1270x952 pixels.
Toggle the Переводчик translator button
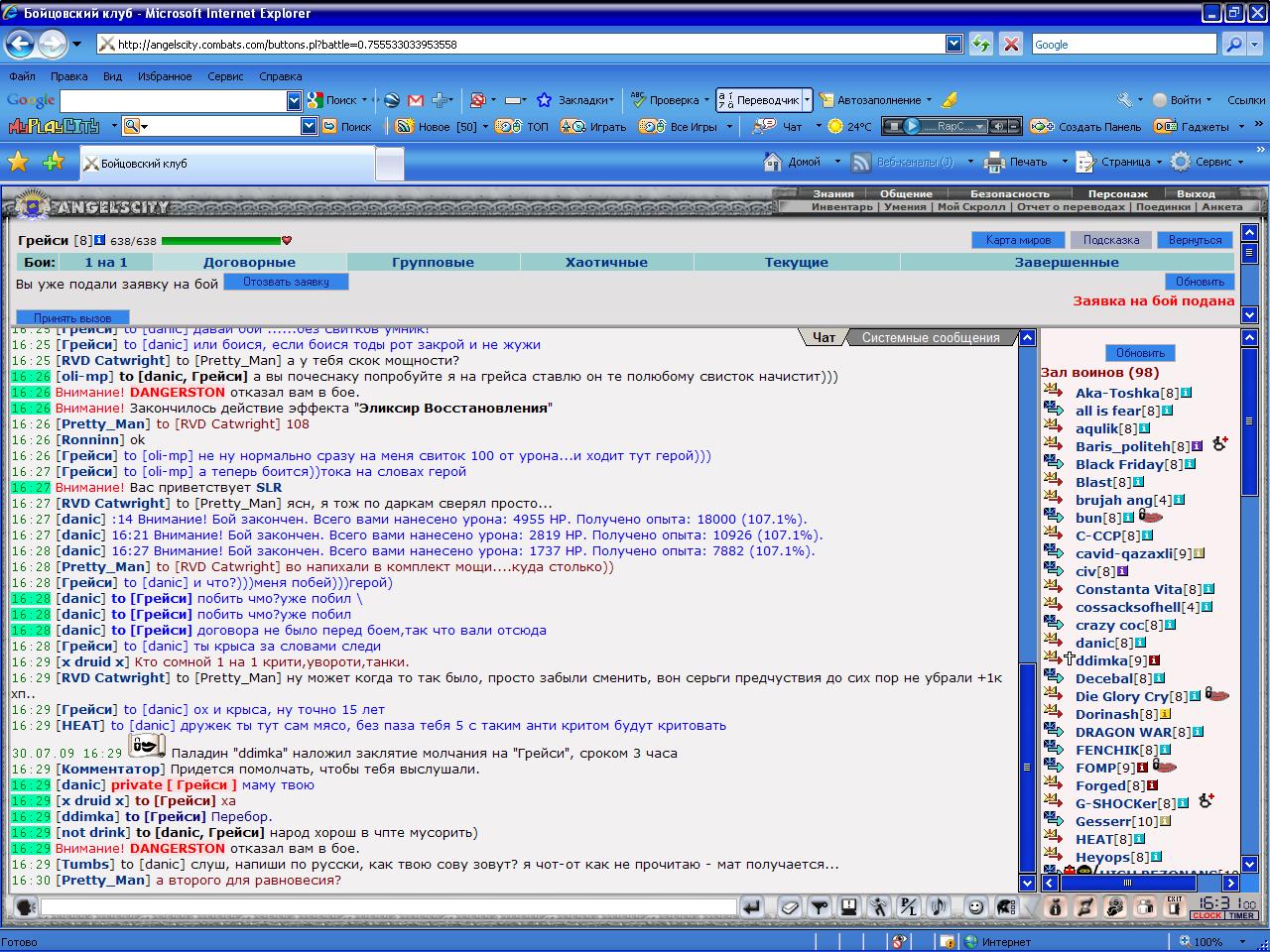point(763,100)
